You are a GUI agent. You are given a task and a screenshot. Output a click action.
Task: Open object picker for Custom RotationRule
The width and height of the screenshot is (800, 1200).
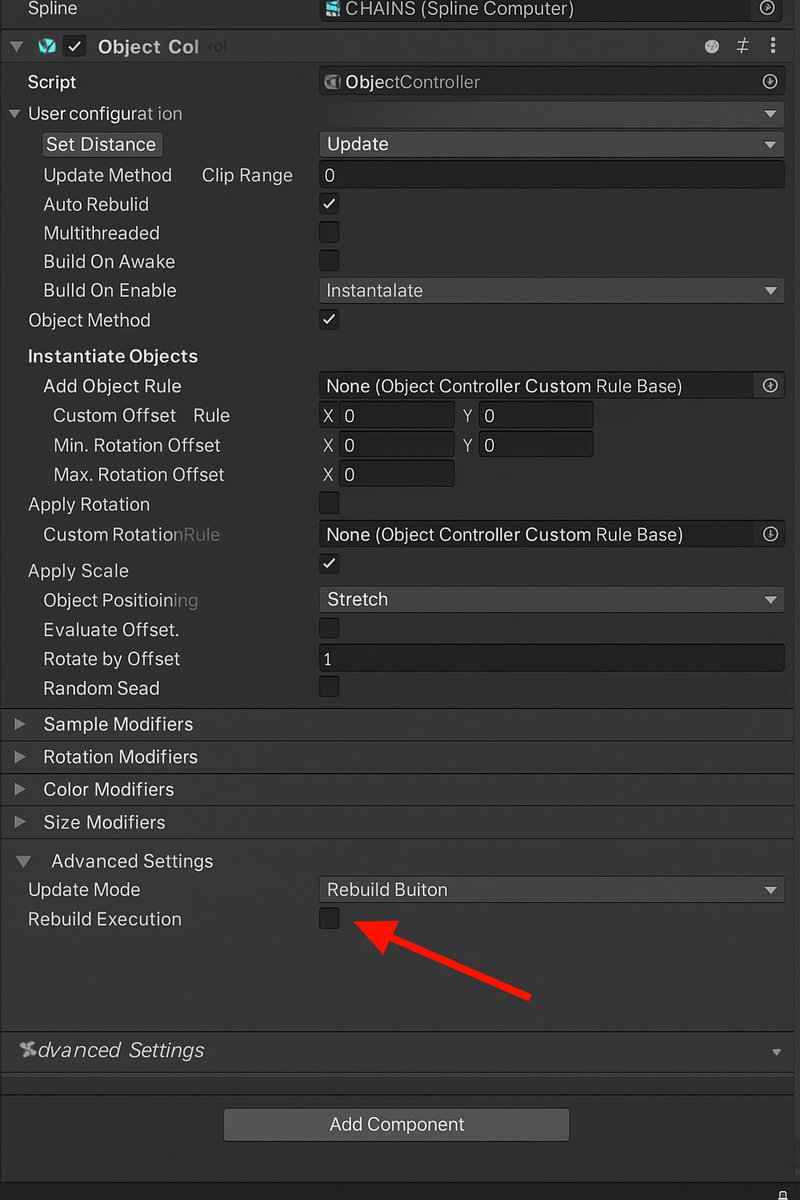(x=770, y=534)
